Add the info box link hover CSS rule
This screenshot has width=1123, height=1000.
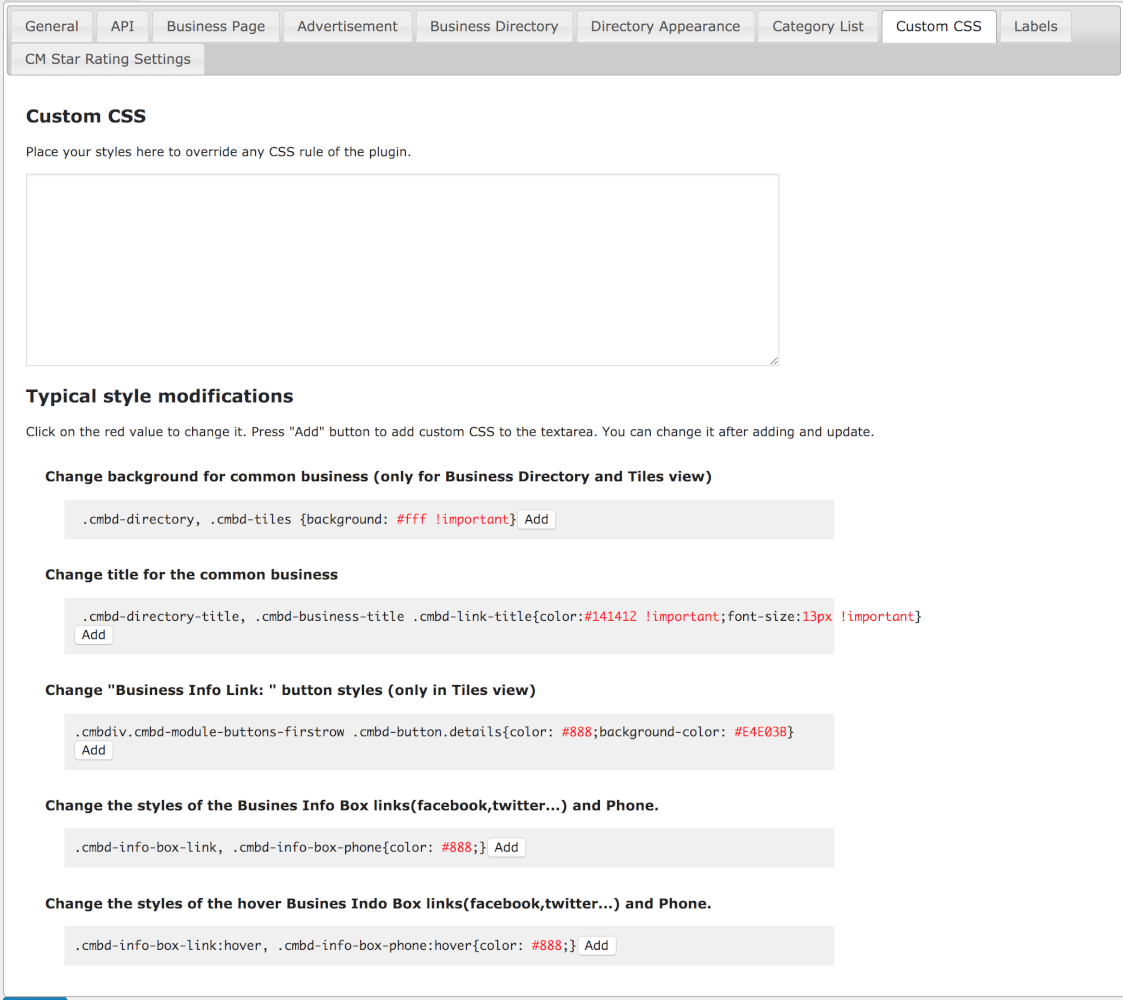[596, 945]
